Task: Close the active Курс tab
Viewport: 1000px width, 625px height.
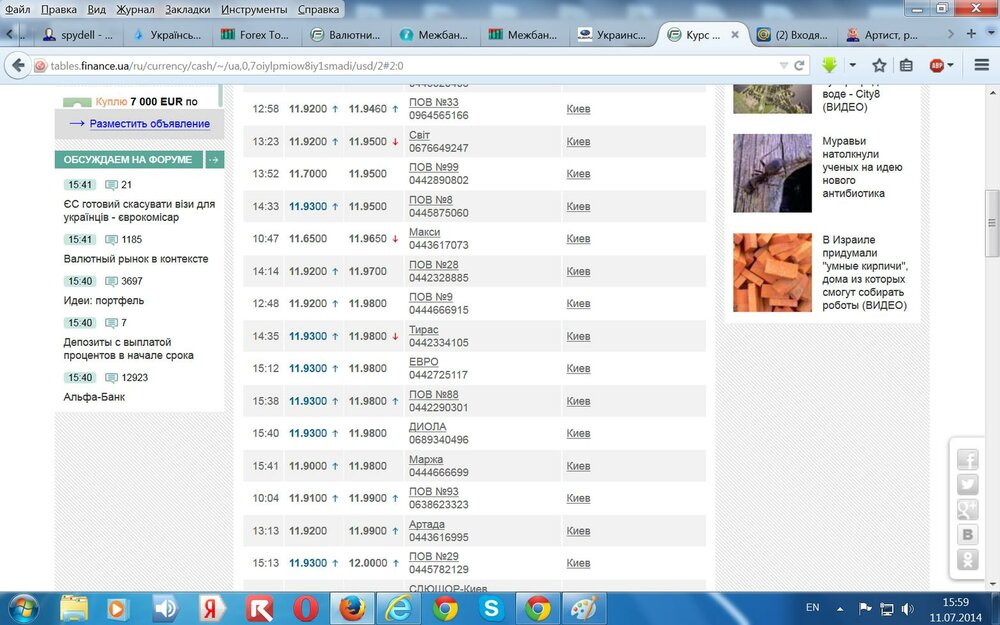Action: point(735,34)
